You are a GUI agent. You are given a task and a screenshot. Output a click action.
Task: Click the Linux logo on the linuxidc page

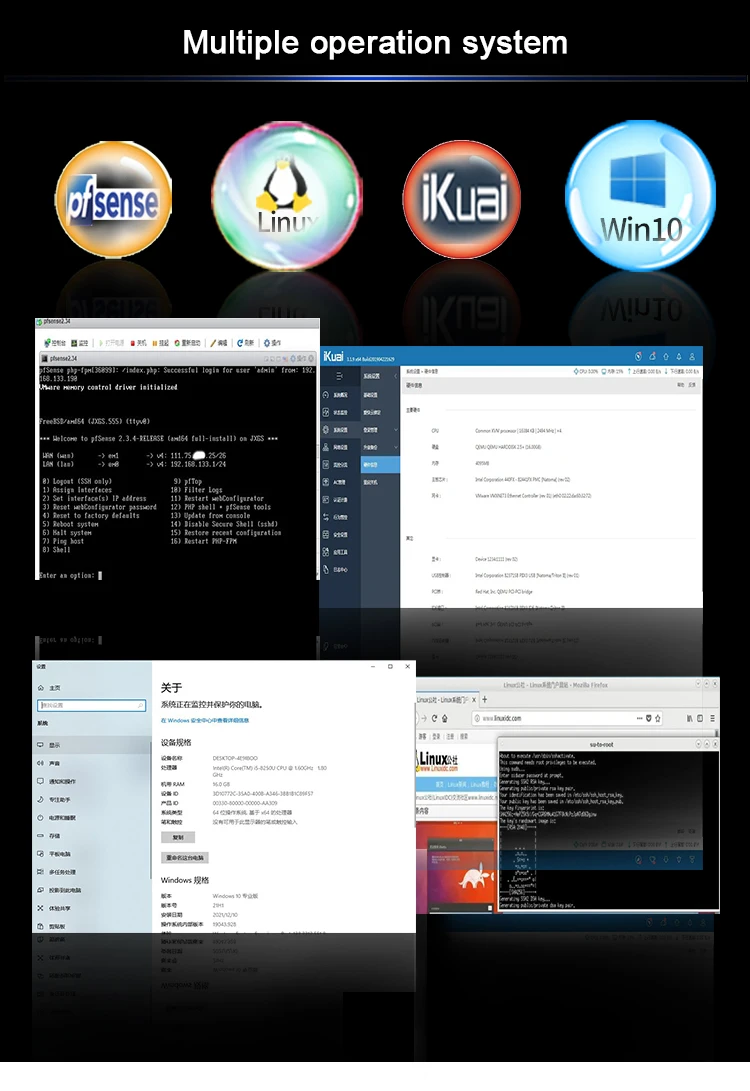click(x=437, y=760)
